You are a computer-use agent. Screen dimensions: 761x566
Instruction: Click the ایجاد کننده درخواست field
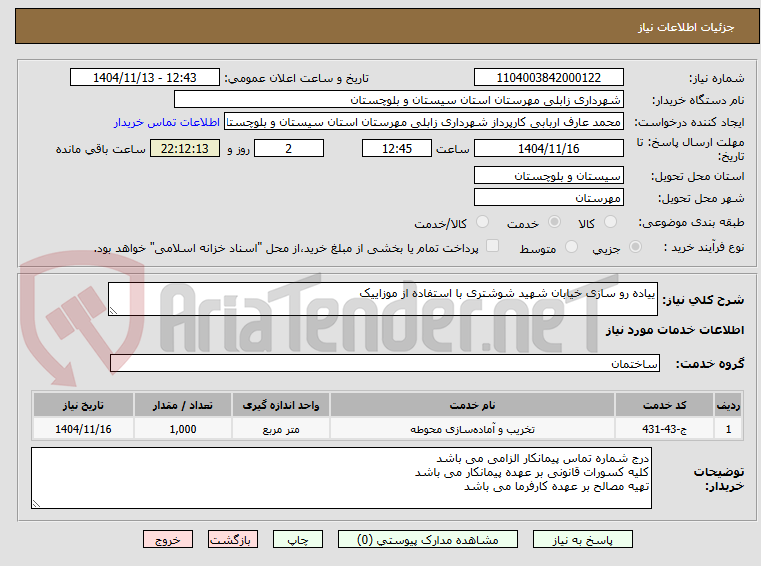(x=424, y=122)
